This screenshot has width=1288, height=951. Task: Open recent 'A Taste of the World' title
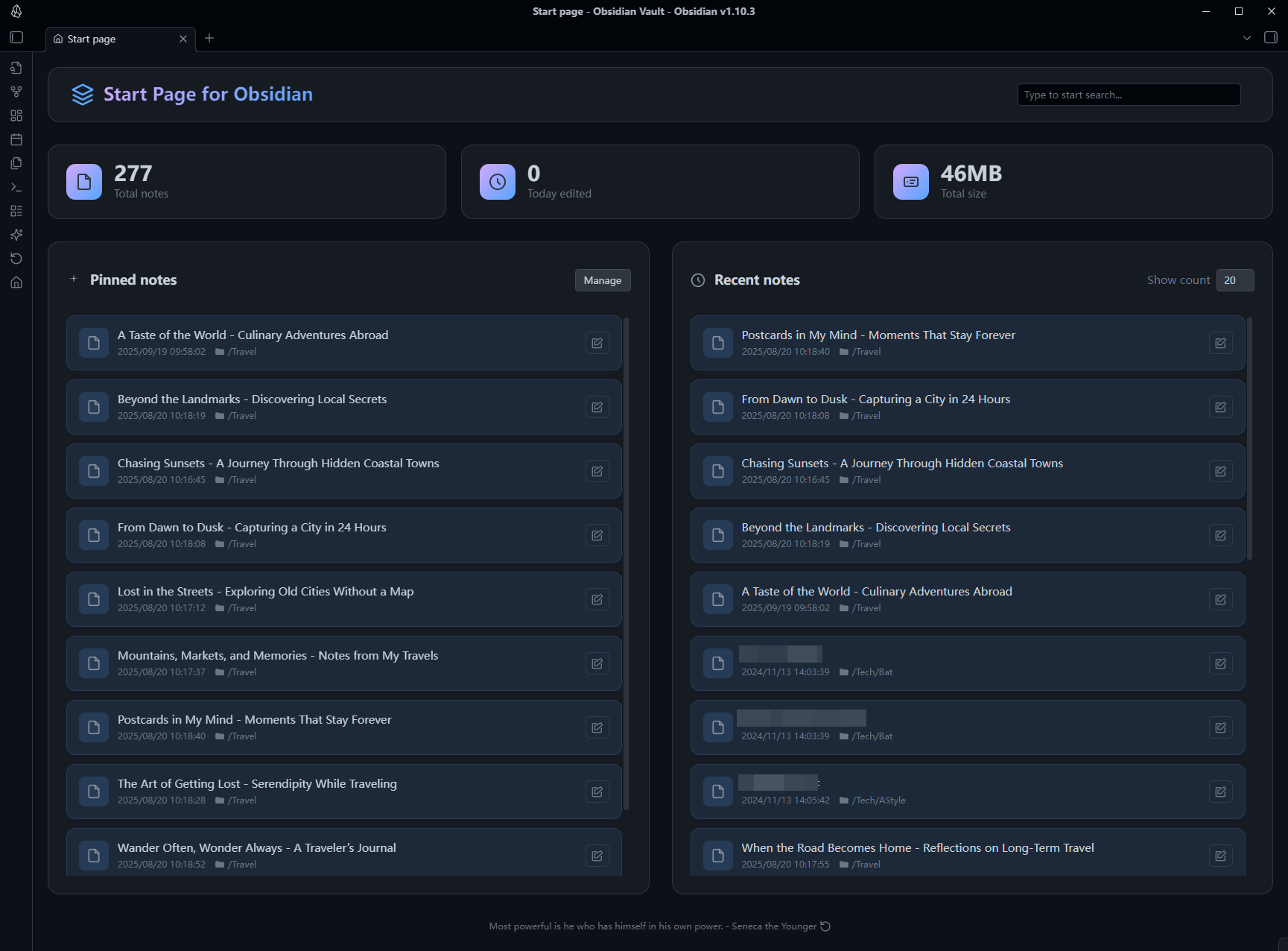[877, 592]
